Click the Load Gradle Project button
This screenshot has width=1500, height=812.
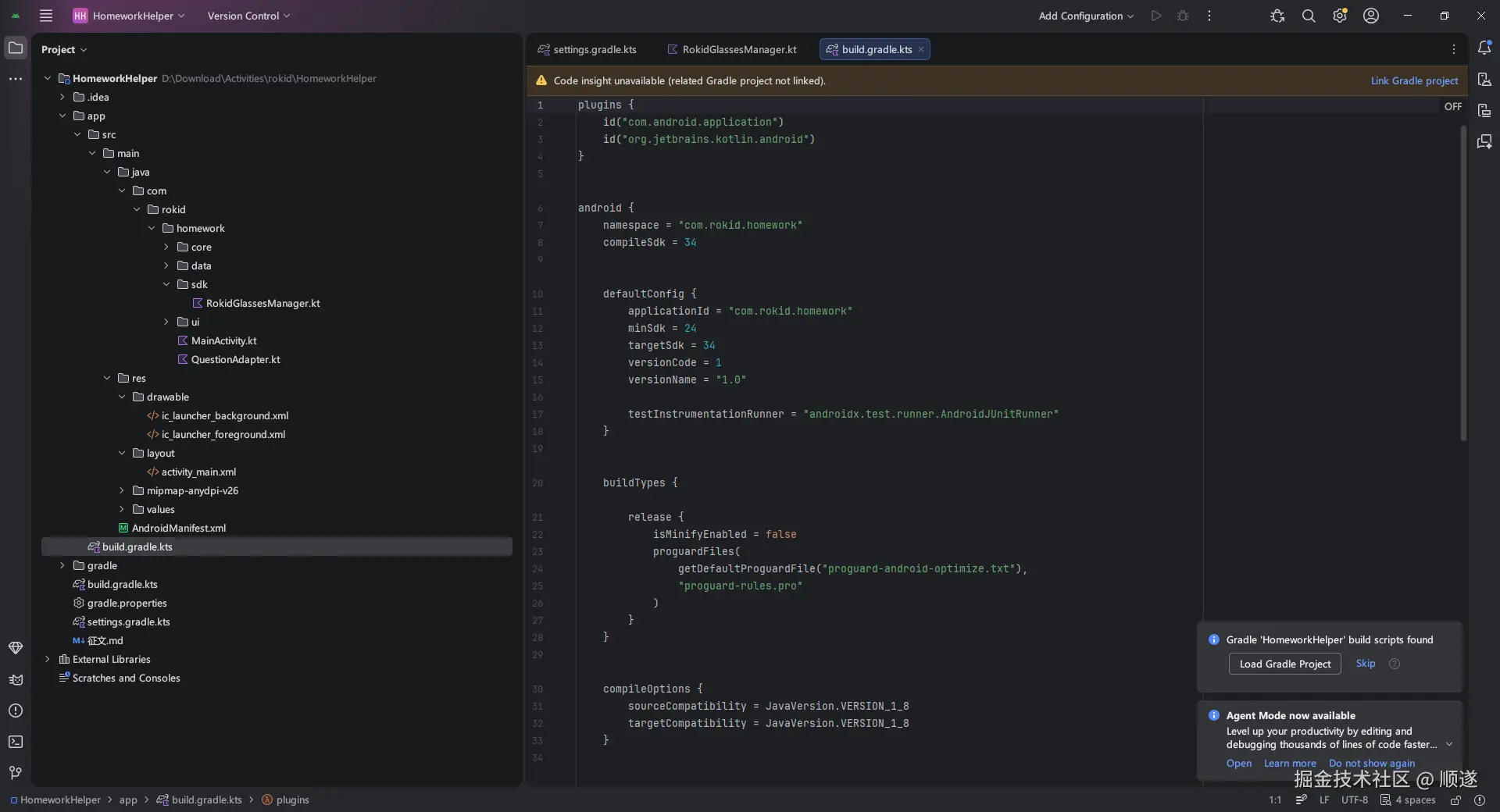(x=1284, y=664)
